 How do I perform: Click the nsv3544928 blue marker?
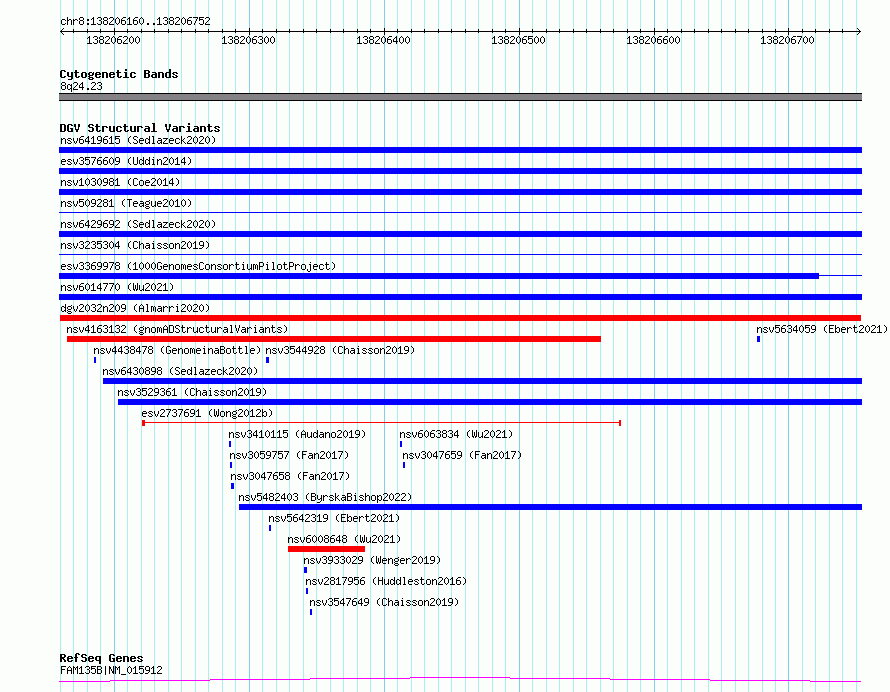click(267, 360)
